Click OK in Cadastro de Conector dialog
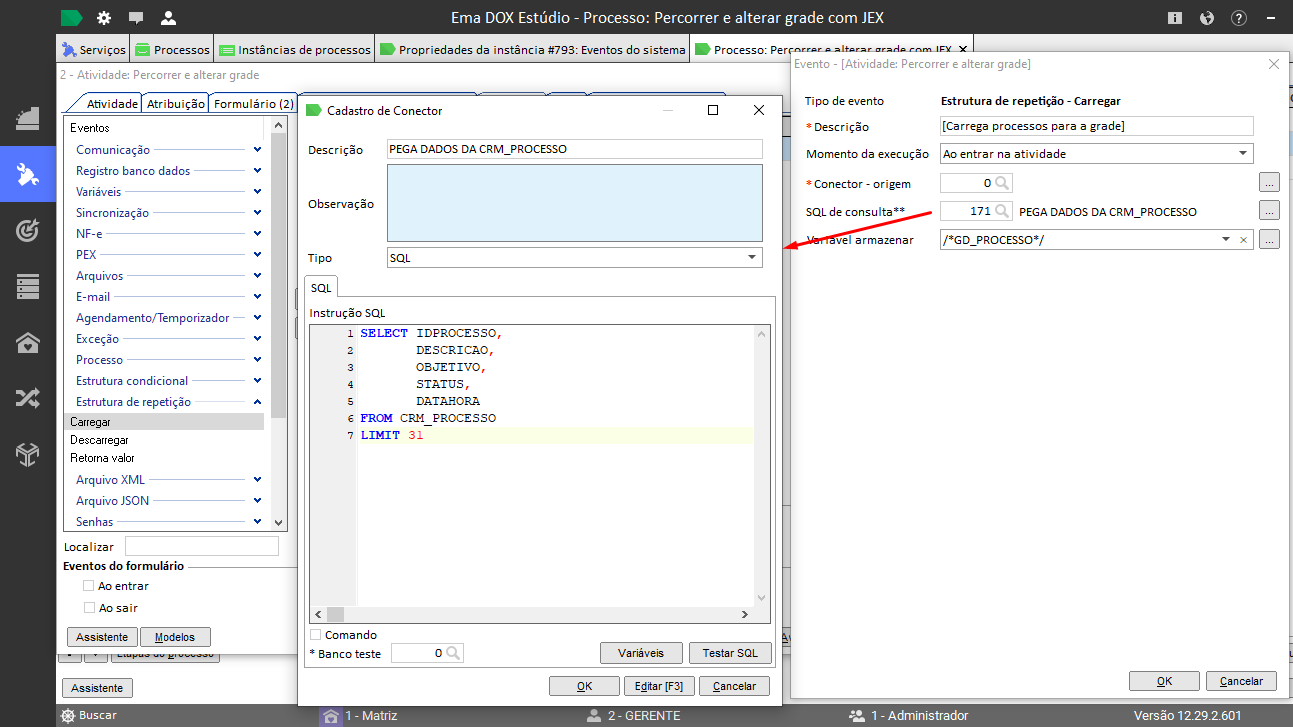The image size is (1293, 727). tap(584, 686)
